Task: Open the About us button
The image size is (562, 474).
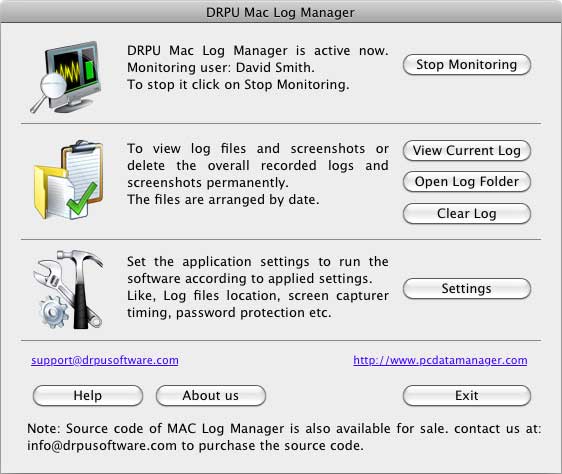Action: tap(211, 396)
